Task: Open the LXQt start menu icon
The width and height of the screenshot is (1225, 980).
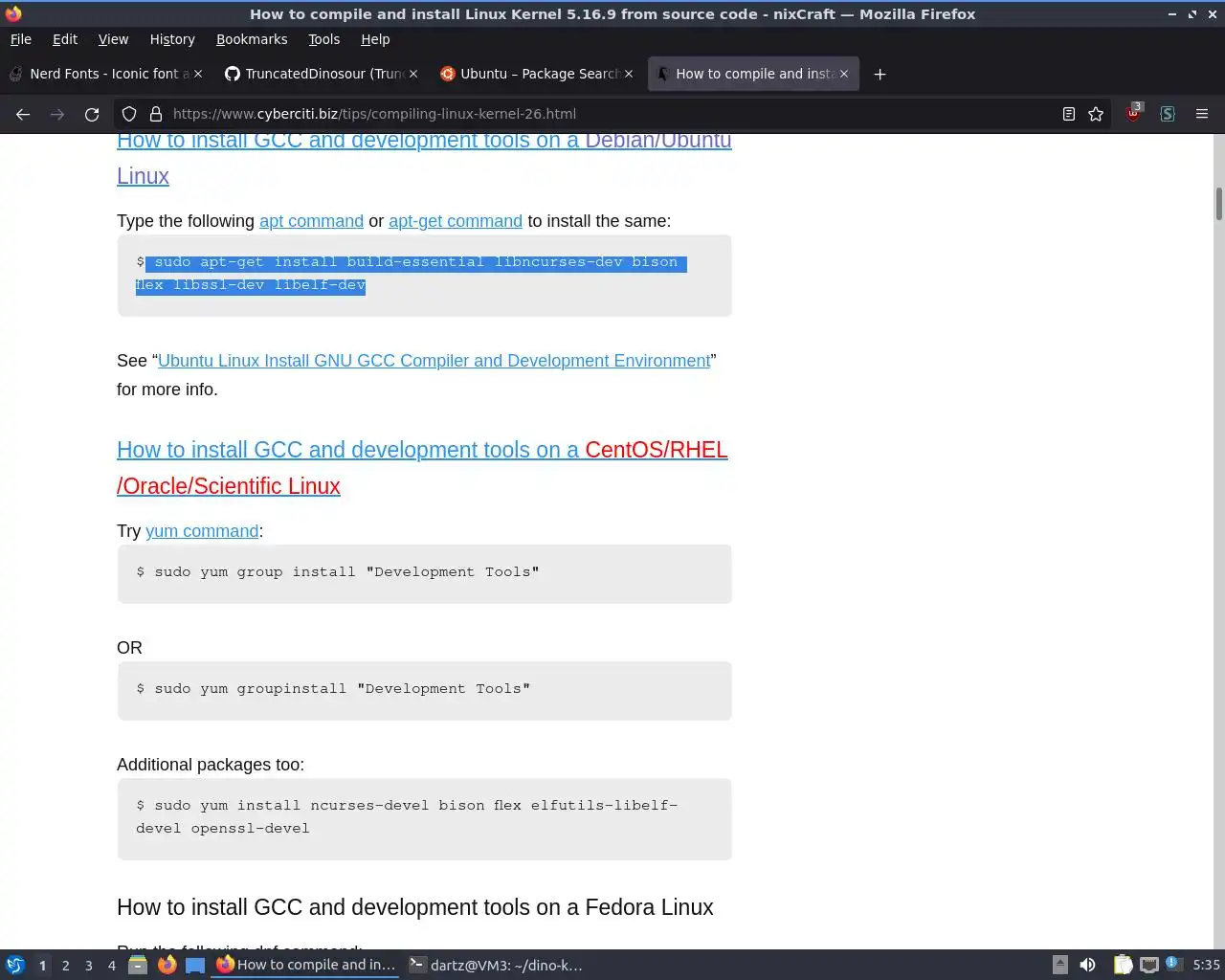Action: pos(15,965)
